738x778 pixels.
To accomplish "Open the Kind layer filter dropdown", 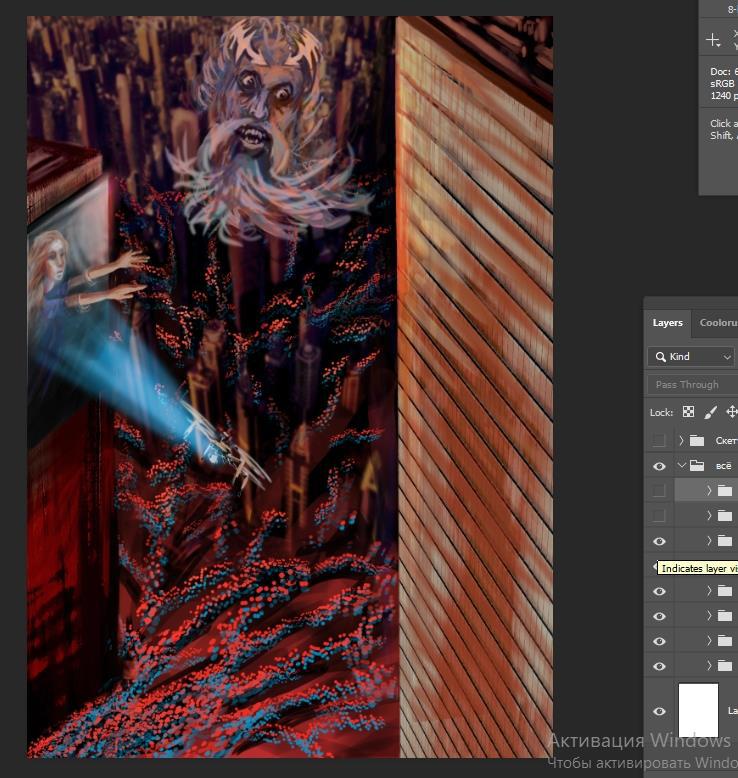I will click(x=691, y=356).
